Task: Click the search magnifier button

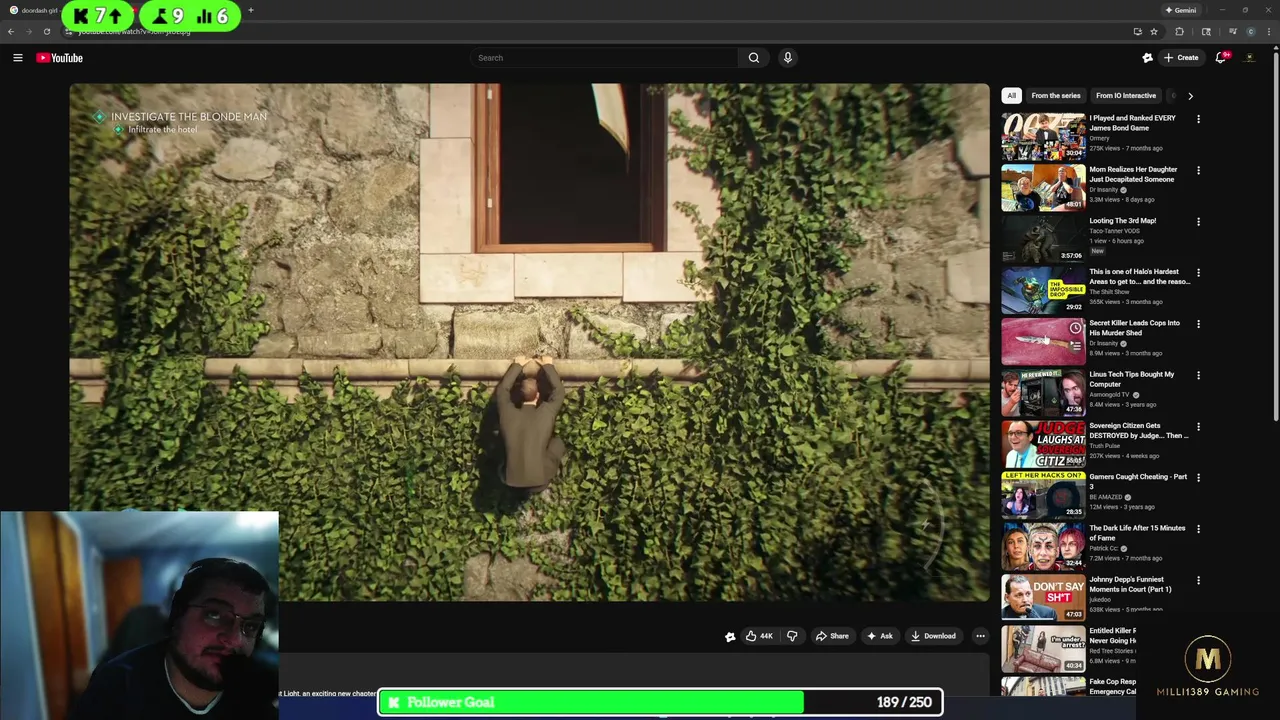Action: [754, 58]
